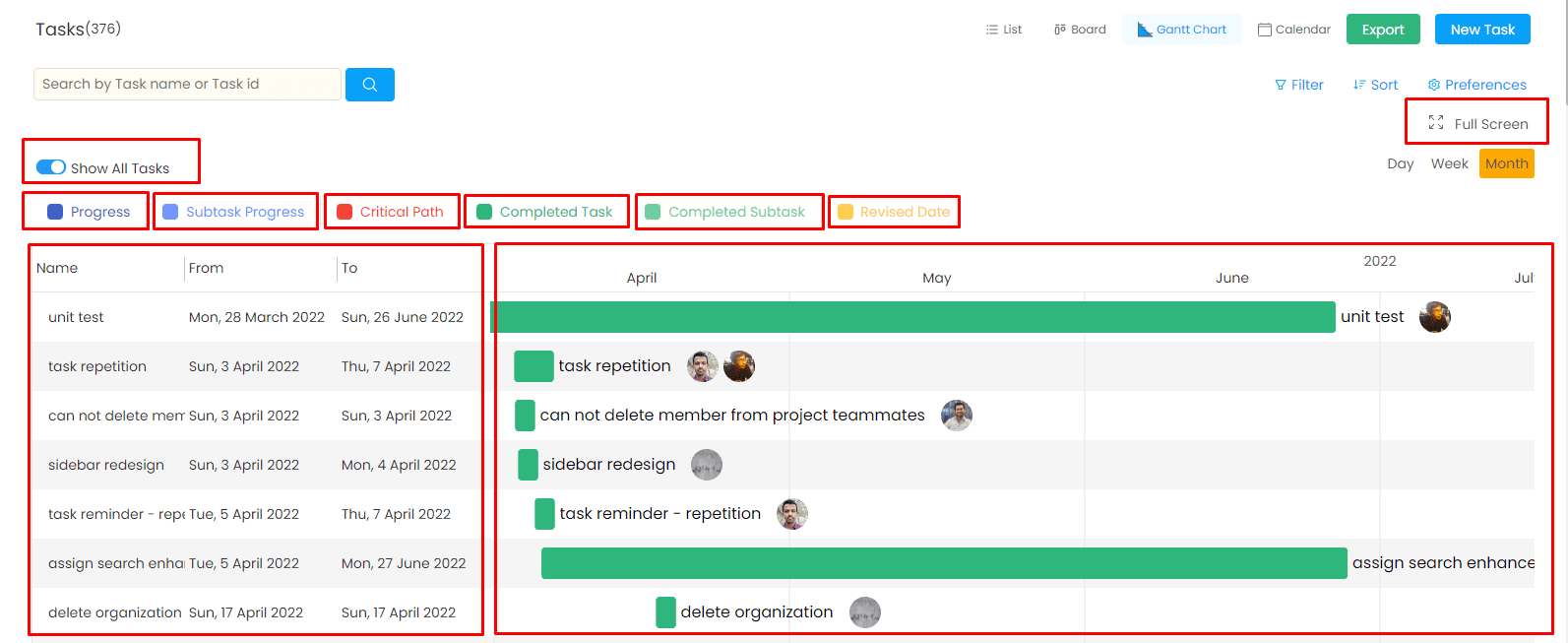
Task: Click avatar beside task reminder - repetition
Action: [792, 514]
